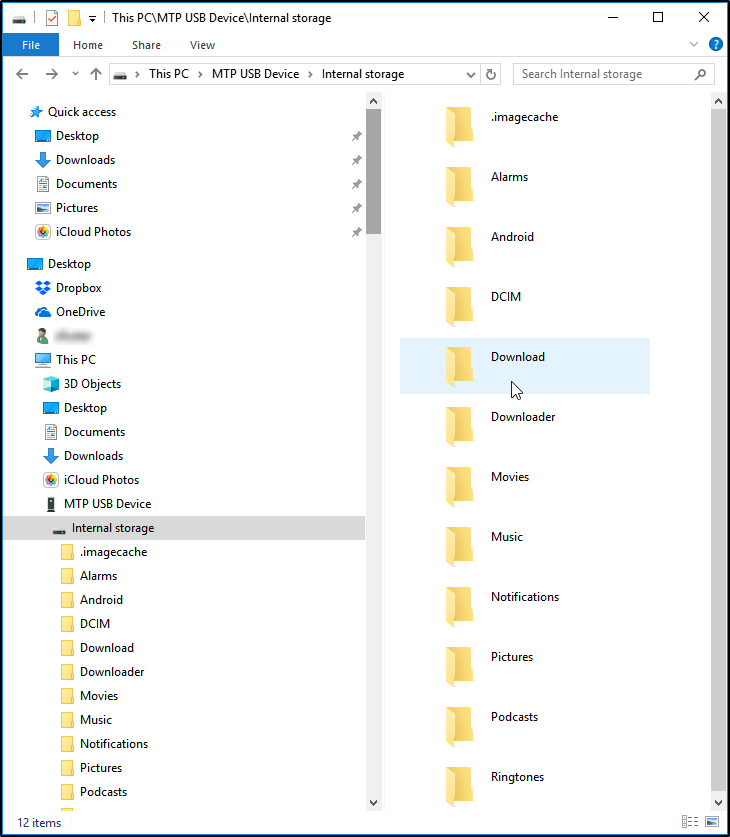Switch to large icons view
The width and height of the screenshot is (730, 837).
(x=712, y=822)
